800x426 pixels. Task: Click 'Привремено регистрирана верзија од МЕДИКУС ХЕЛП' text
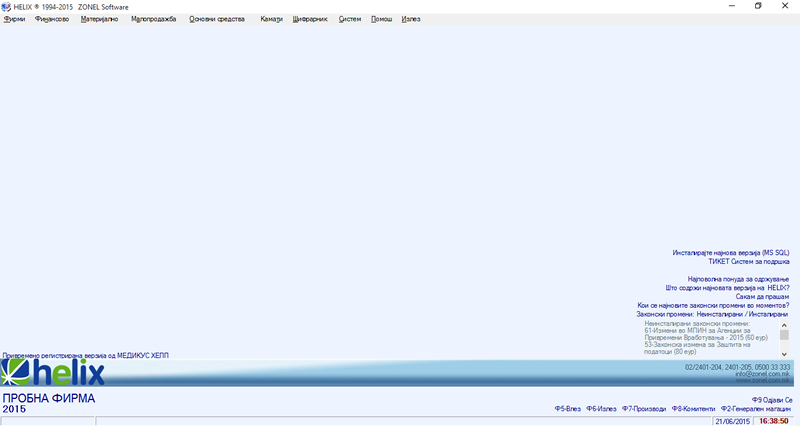tap(86, 356)
